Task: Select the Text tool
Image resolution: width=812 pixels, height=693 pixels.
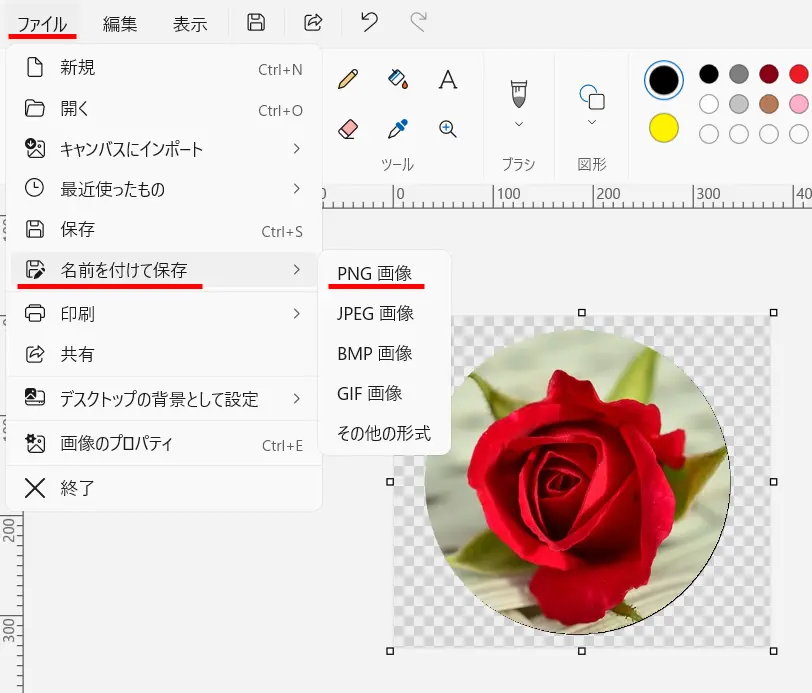Action: 448,79
